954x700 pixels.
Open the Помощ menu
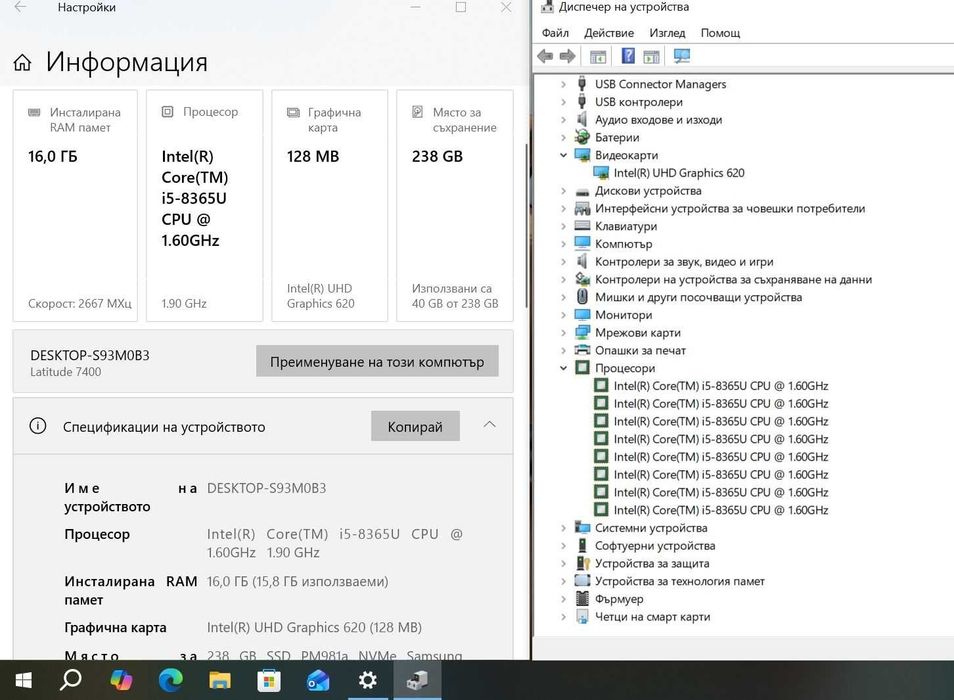pyautogui.click(x=720, y=33)
